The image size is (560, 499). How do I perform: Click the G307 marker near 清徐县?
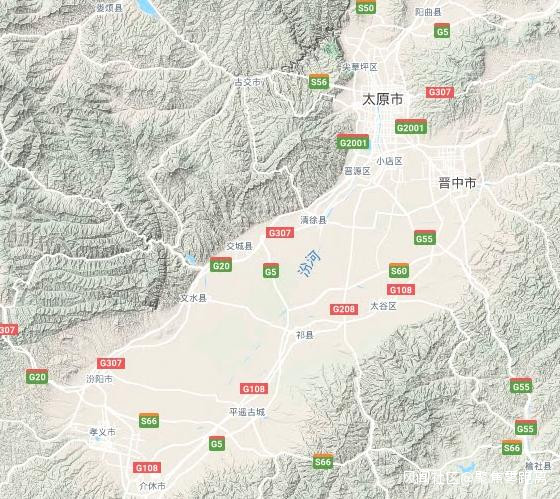point(280,233)
